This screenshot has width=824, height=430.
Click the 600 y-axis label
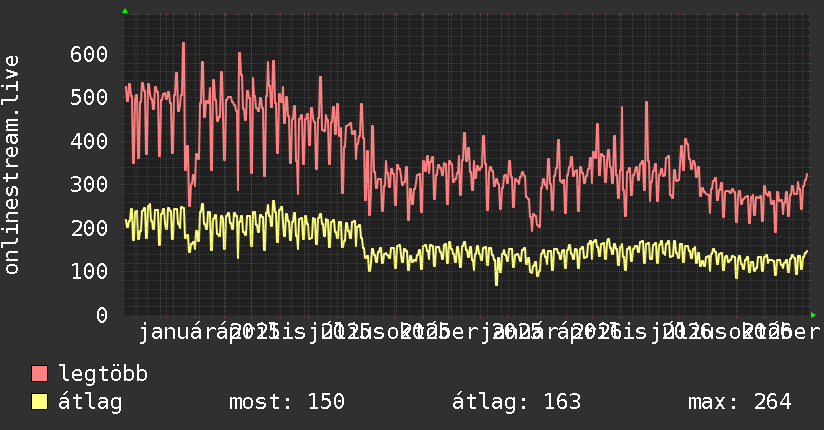(89, 54)
